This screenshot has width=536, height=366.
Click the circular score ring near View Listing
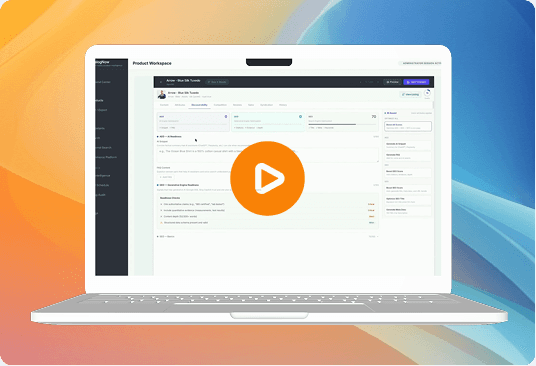pyautogui.click(x=427, y=93)
